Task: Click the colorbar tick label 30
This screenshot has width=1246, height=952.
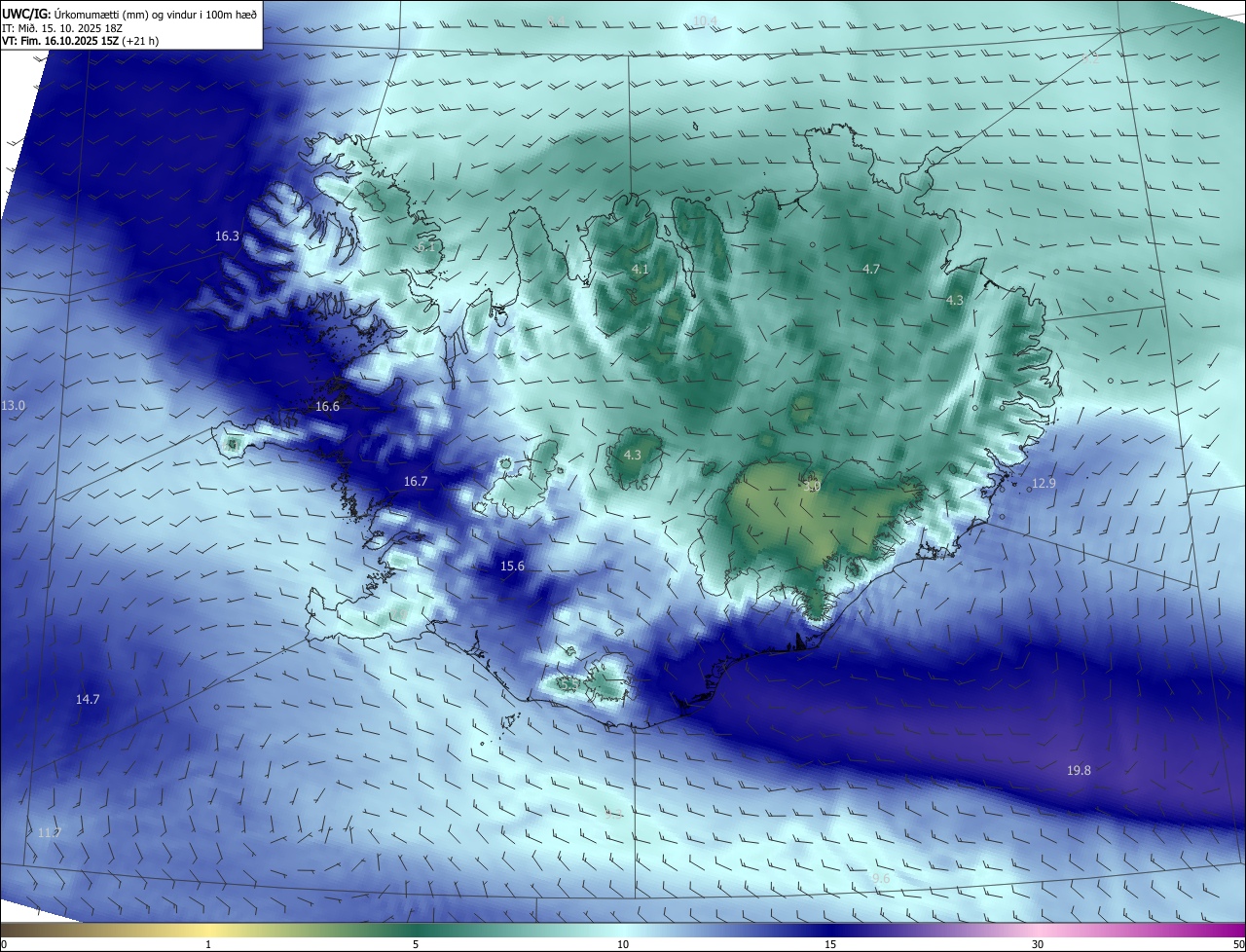Action: pos(1038,944)
